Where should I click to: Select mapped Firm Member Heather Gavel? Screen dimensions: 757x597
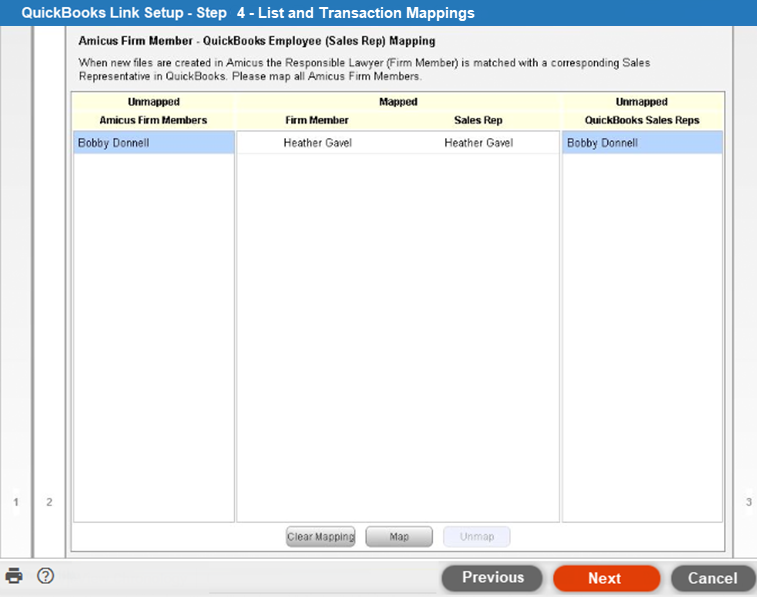pos(318,143)
